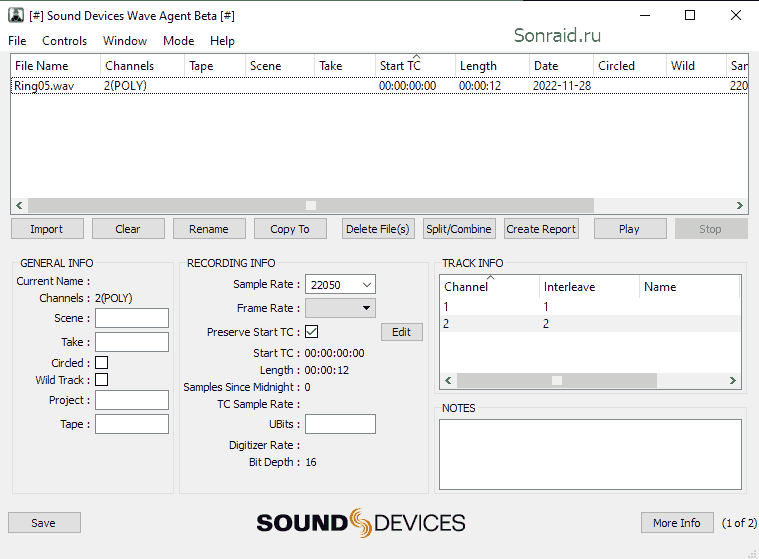Sort by Length column header
Image resolution: width=759 pixels, height=559 pixels.
(x=492, y=66)
